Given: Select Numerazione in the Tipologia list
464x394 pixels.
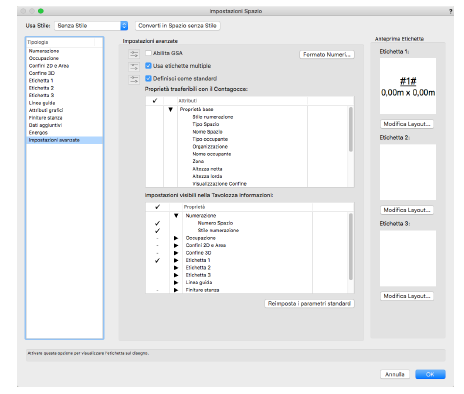Looking at the screenshot, I should click(64, 51).
